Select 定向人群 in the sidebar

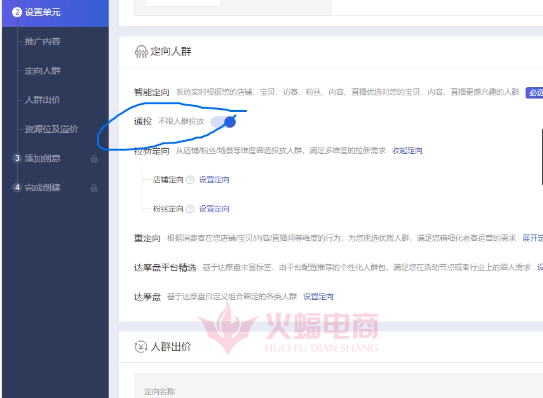(x=42, y=71)
